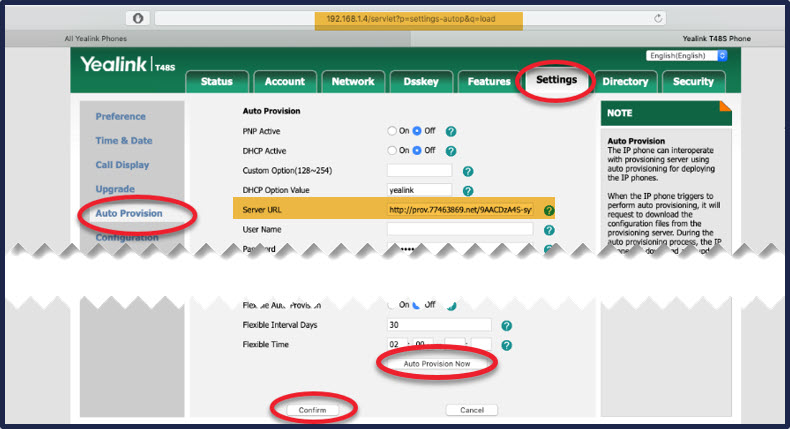Image resolution: width=790 pixels, height=429 pixels.
Task: Open Call Display settings
Action: coord(122,165)
